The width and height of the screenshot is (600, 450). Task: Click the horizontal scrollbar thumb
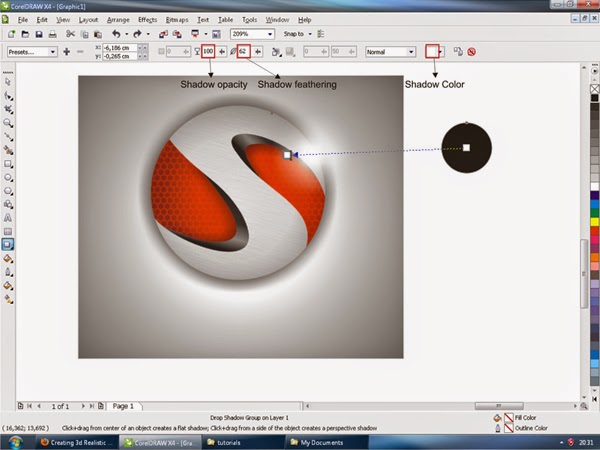pyautogui.click(x=499, y=406)
